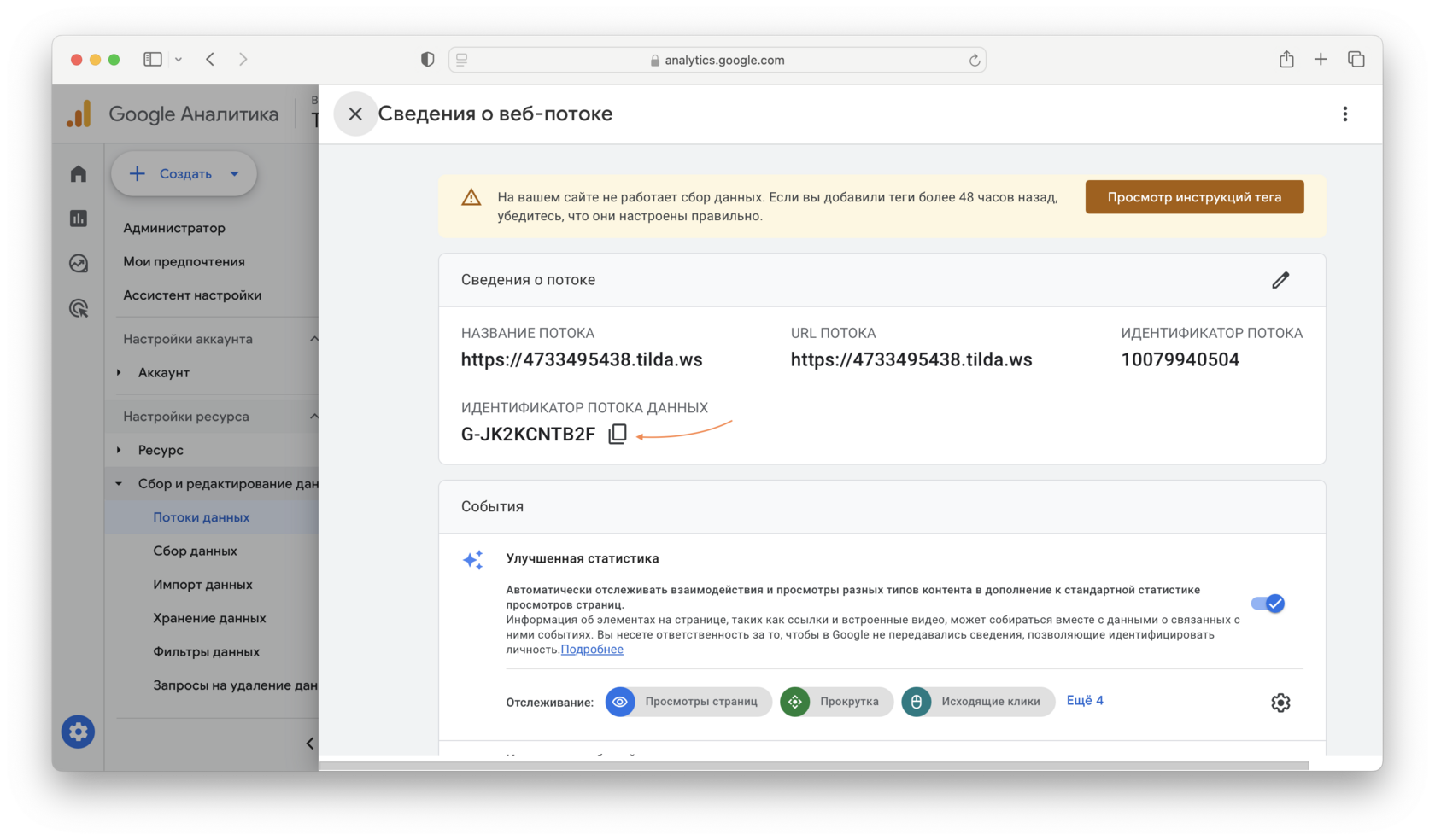
Task: Go to Home in sidebar
Action: (79, 174)
